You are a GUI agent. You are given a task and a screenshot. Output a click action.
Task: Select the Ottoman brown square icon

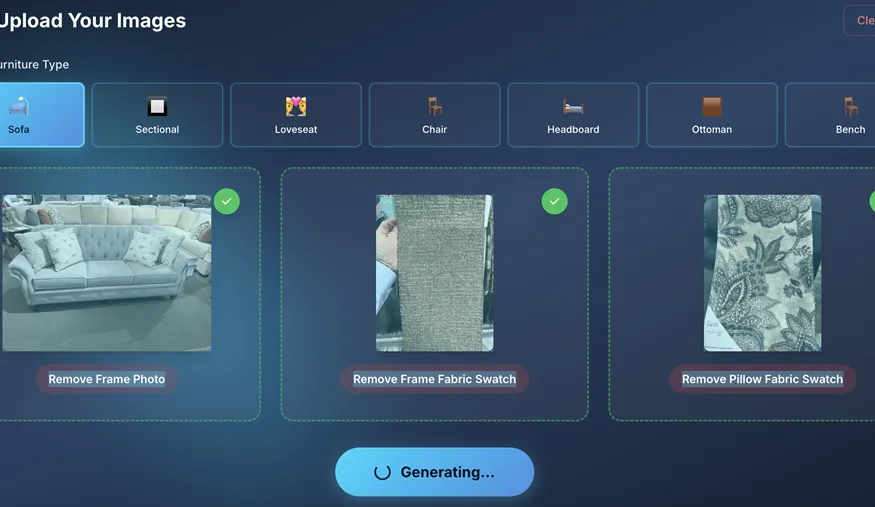point(712,106)
